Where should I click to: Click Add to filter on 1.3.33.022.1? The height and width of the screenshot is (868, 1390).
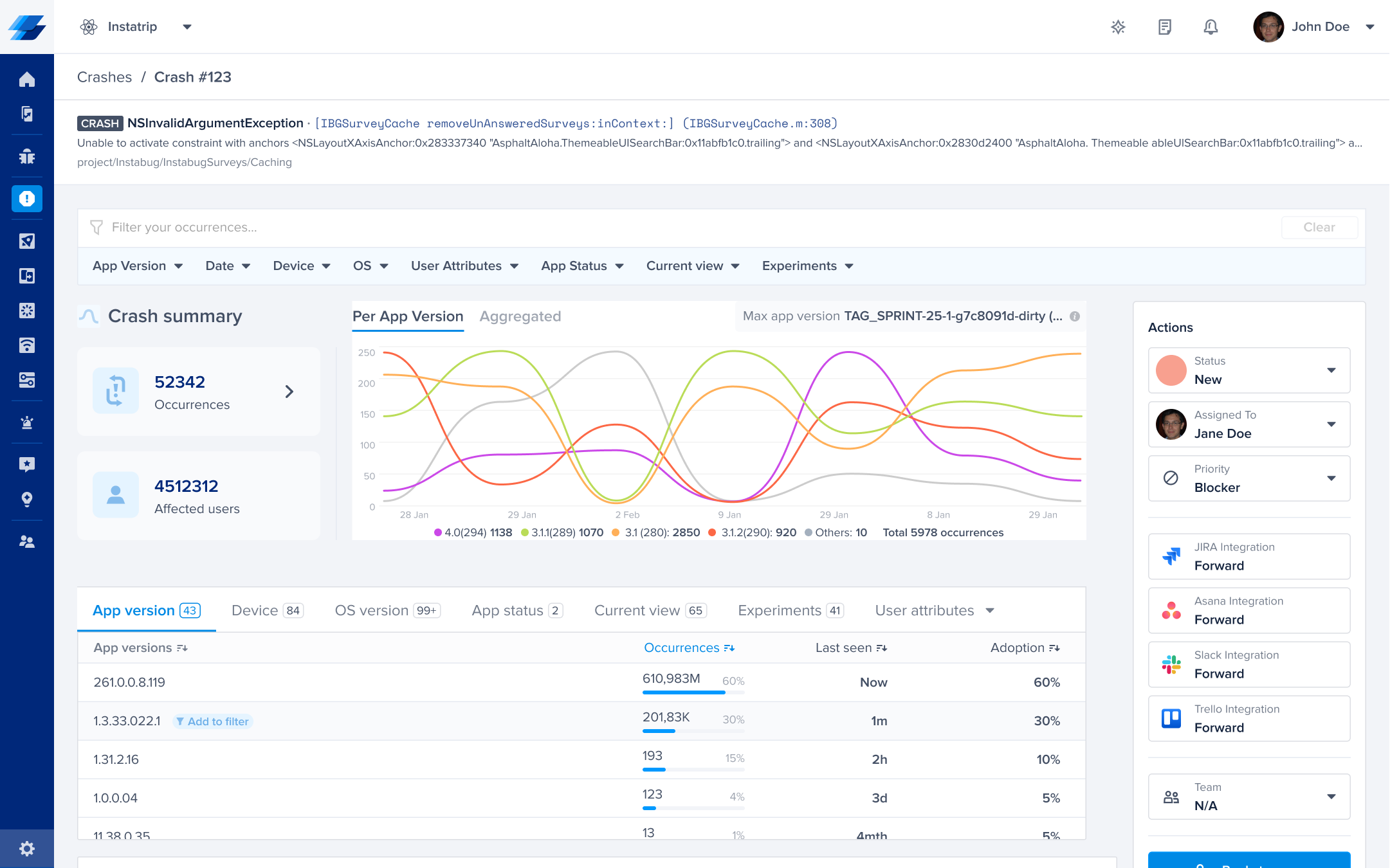tap(213, 721)
